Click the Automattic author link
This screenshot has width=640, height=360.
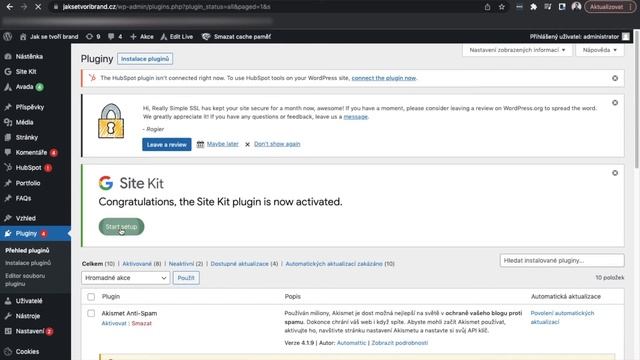pyautogui.click(x=351, y=343)
